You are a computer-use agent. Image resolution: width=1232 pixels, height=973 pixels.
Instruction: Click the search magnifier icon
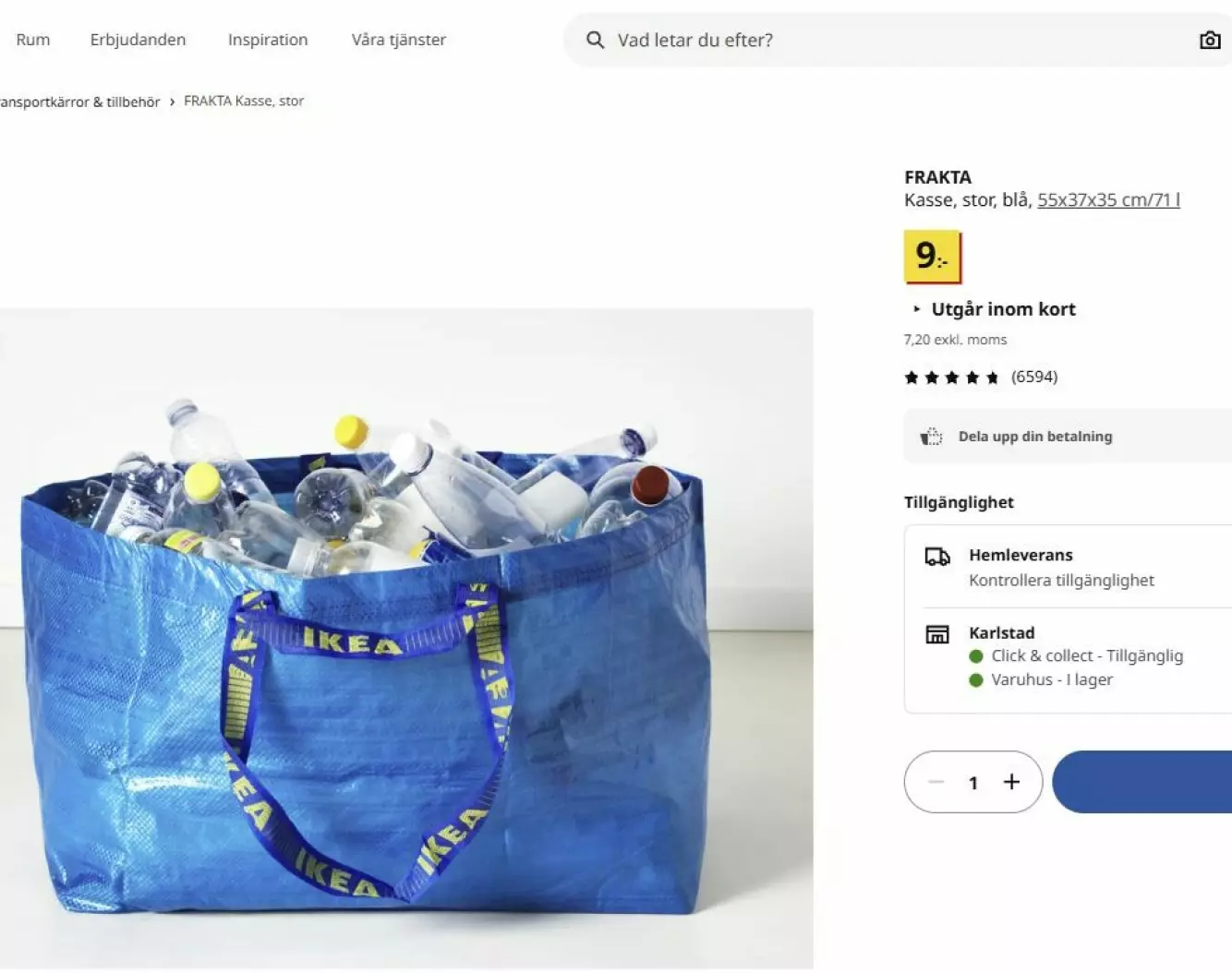click(596, 40)
